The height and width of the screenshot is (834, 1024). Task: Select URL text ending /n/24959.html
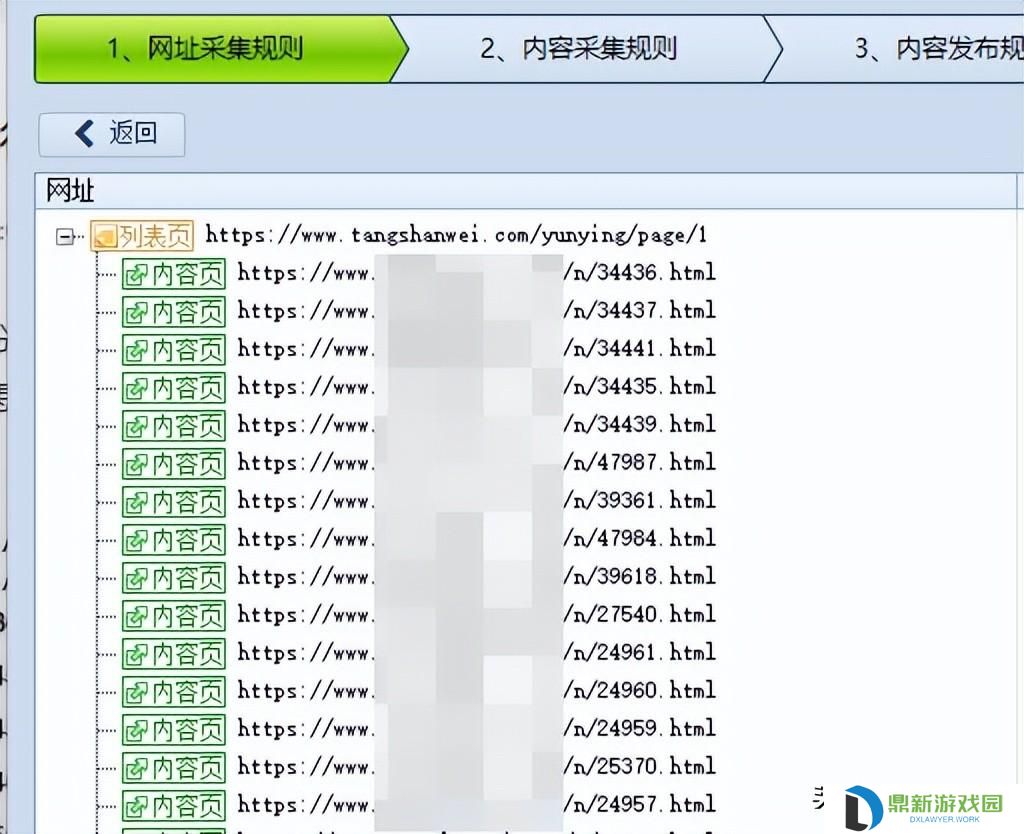tap(477, 728)
